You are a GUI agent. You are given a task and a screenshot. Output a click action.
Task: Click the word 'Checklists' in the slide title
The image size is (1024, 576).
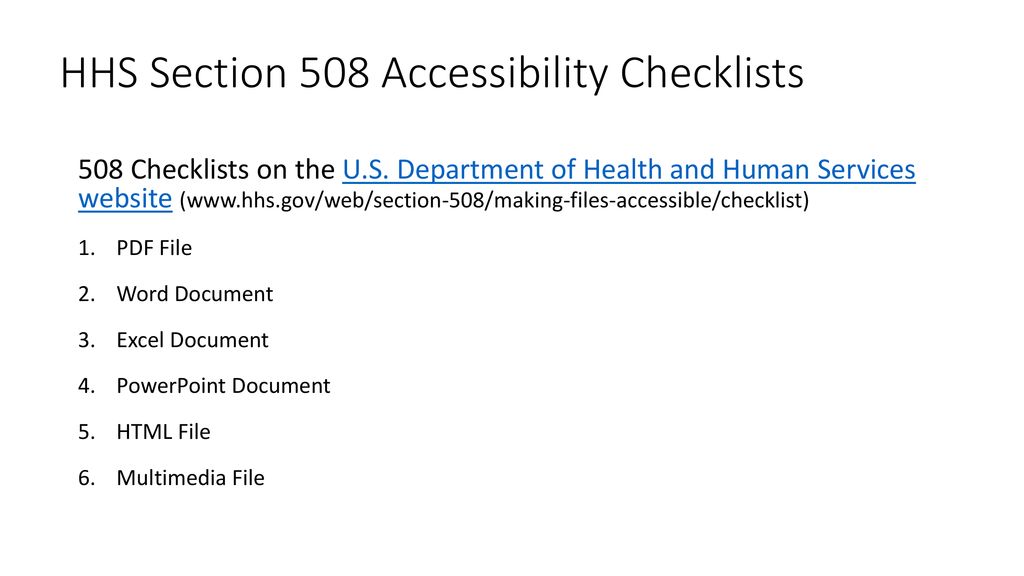coord(712,72)
